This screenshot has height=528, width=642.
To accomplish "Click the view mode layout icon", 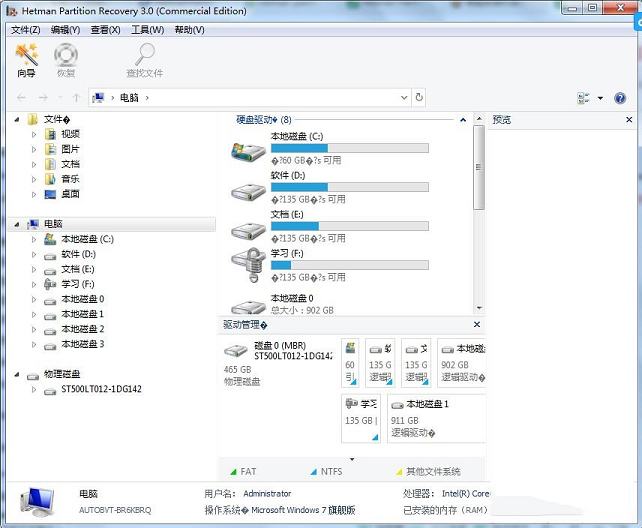I will point(583,98).
